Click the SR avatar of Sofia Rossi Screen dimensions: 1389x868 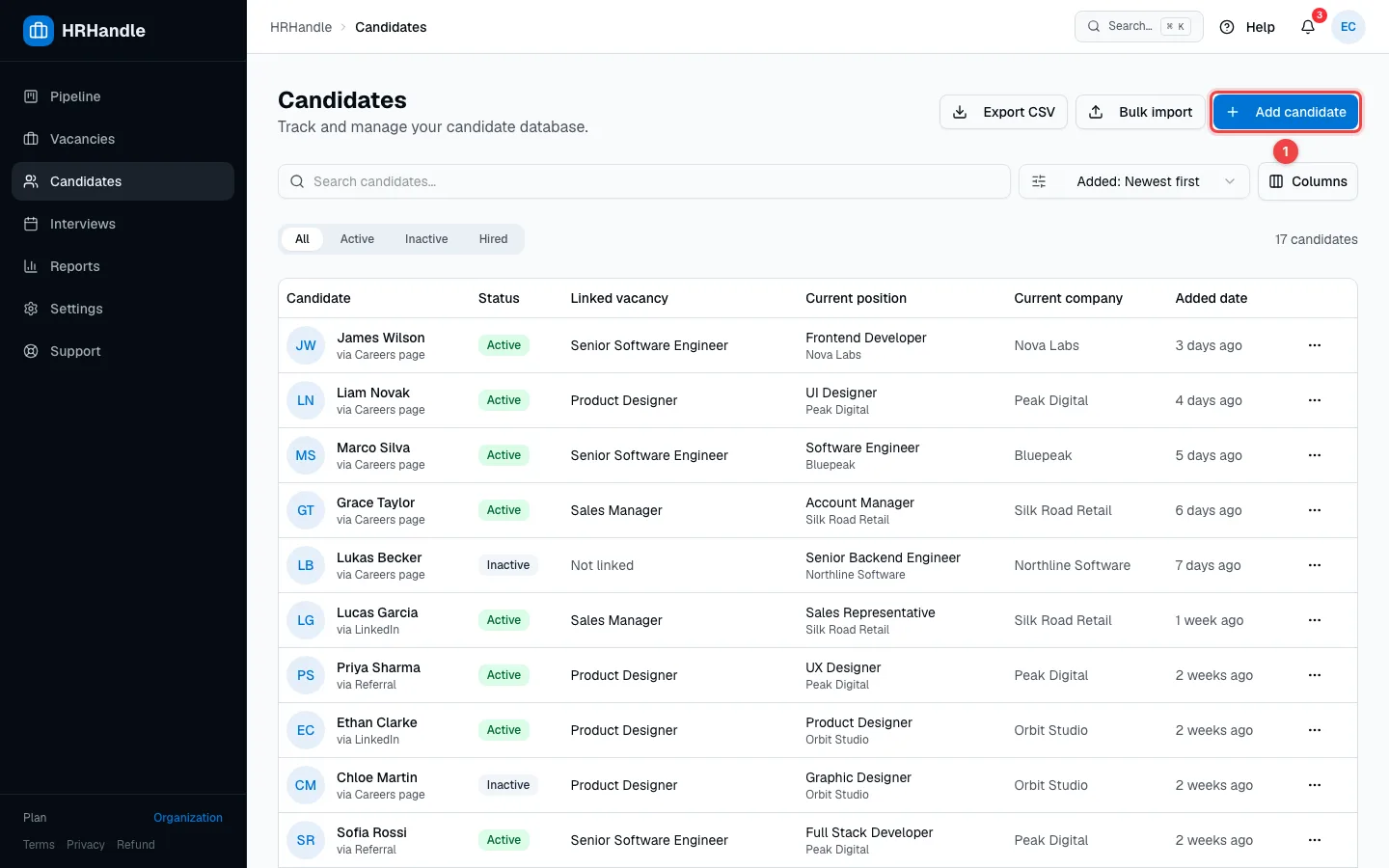[306, 840]
